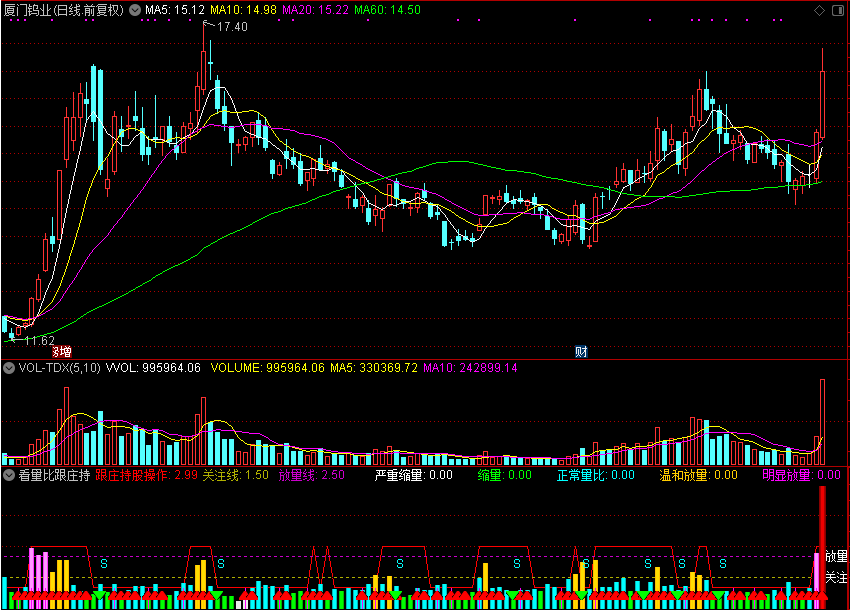The image size is (850, 610).
Task: Open dropdown arrow beside 厦门钨业 chart title
Action: [135, 10]
